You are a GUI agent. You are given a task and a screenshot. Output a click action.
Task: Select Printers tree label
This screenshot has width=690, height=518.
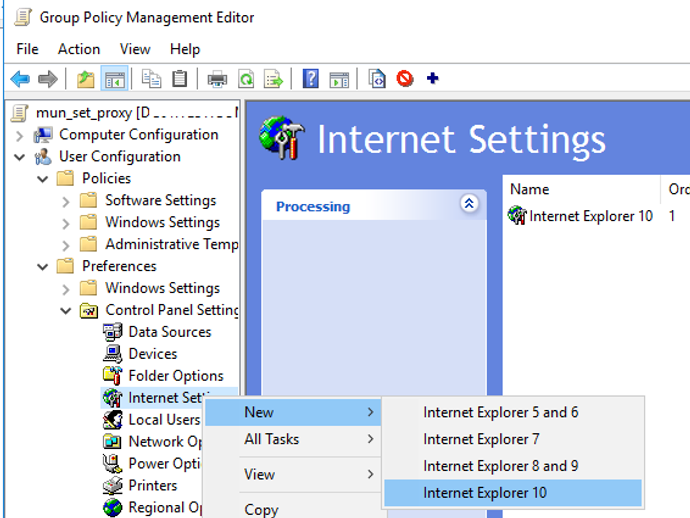153,485
